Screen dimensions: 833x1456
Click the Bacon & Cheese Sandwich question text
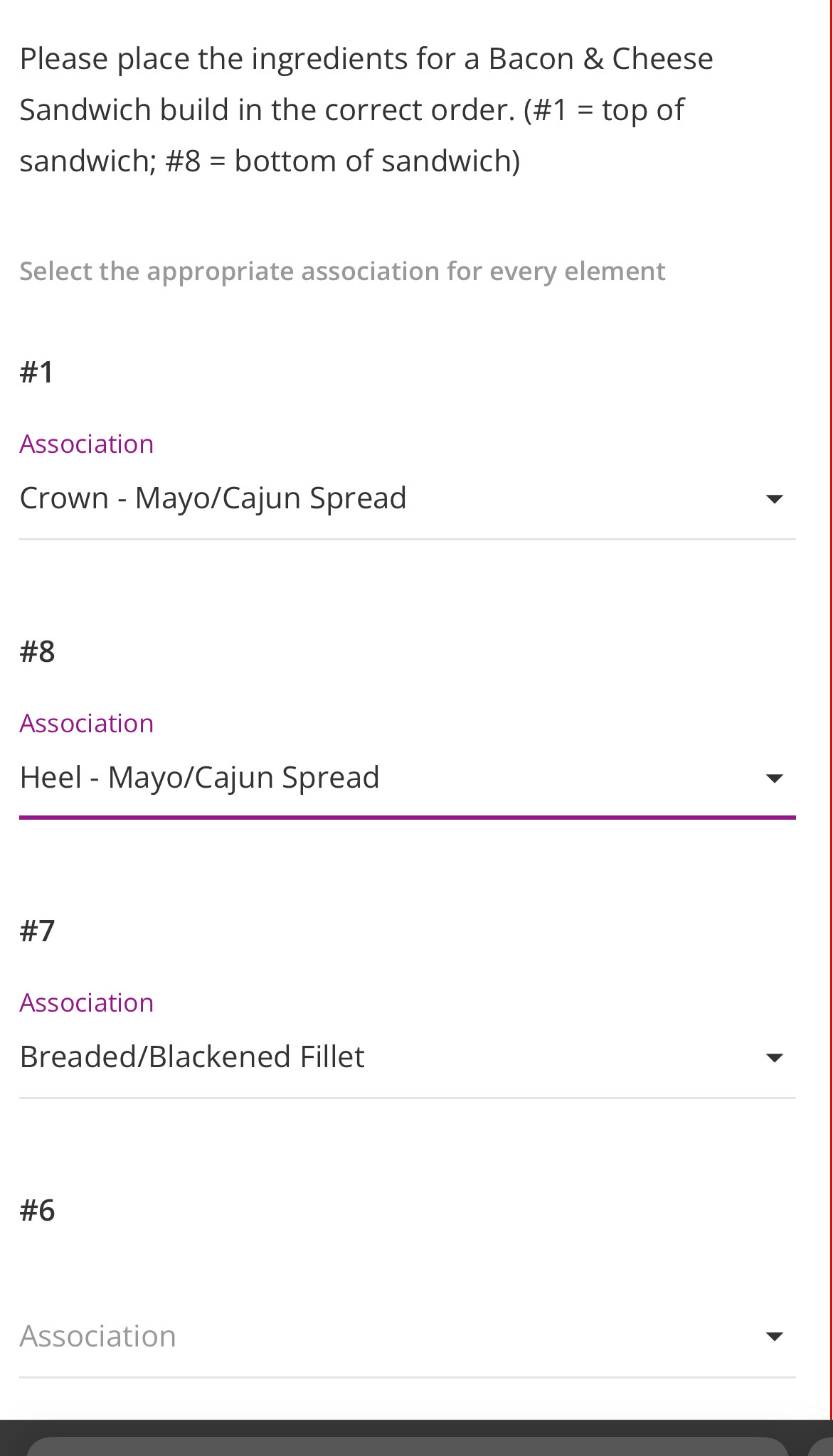pos(366,109)
